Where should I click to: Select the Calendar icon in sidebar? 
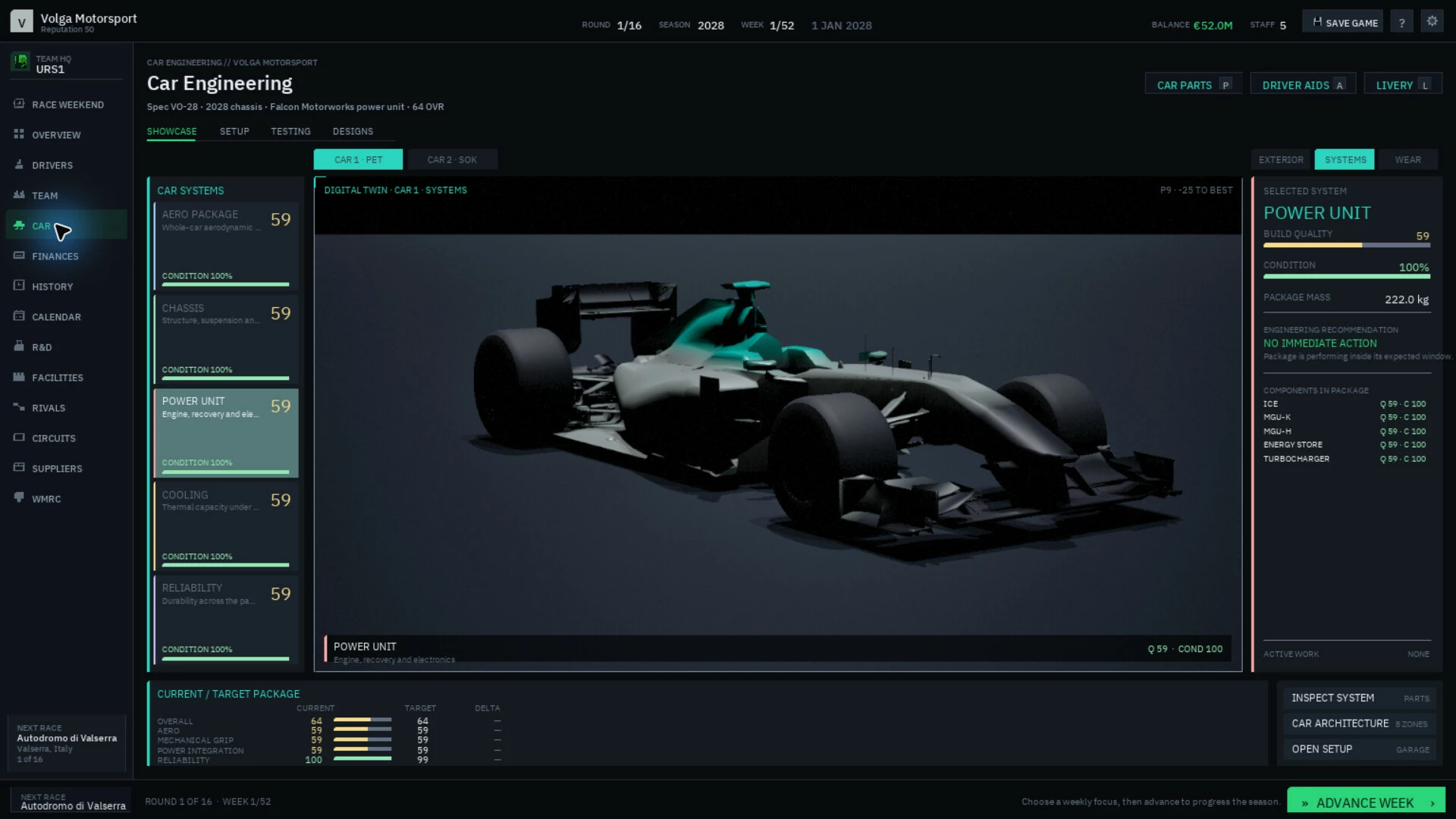tap(19, 316)
